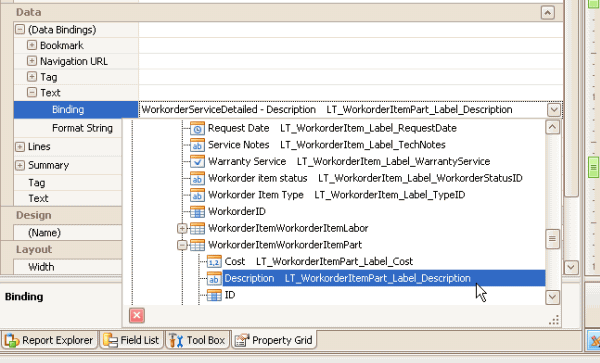This screenshot has width=600, height=363.
Task: Select the WorkorderItemWorkorderItemPart tree label
Action: tap(285, 245)
